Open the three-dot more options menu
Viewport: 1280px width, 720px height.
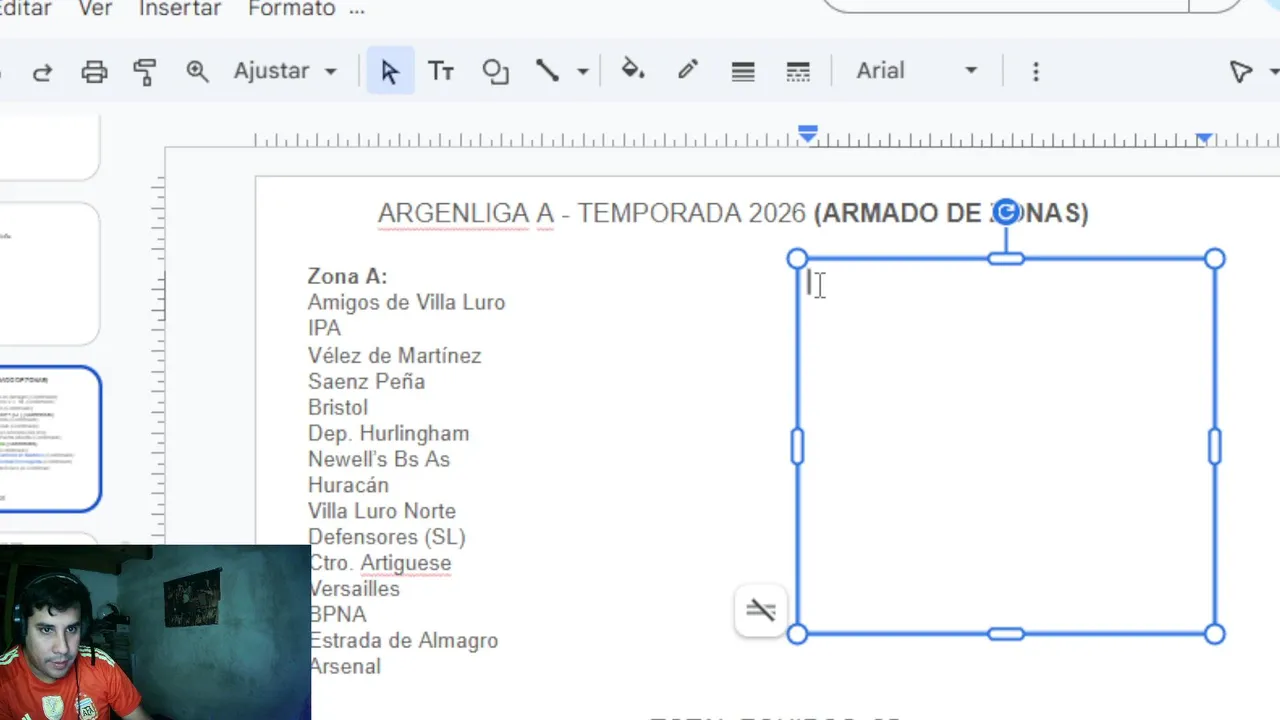[x=1036, y=71]
